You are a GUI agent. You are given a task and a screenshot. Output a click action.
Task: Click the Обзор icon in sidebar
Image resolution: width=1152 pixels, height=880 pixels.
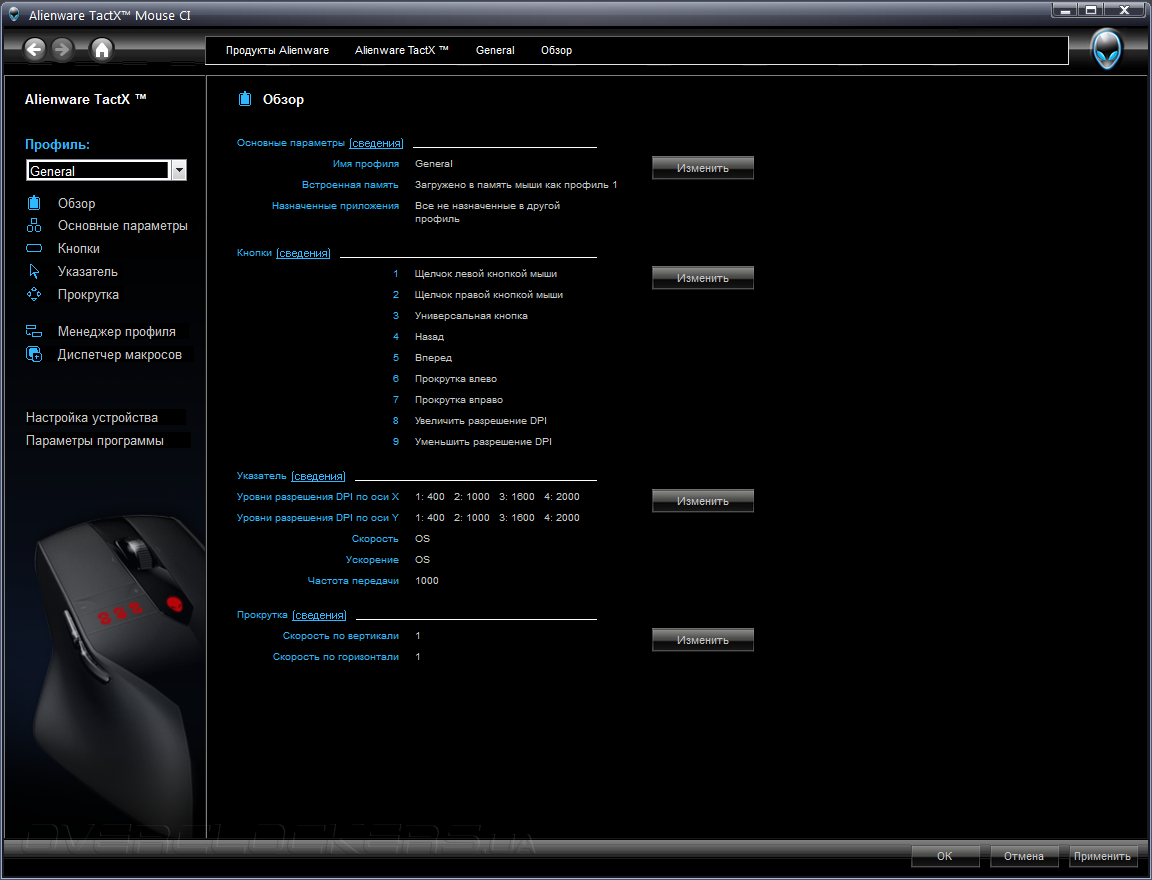[x=34, y=203]
